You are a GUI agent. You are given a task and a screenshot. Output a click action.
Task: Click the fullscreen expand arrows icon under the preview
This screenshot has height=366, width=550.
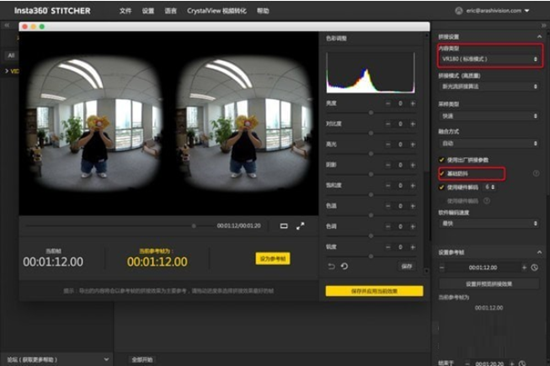tap(300, 226)
